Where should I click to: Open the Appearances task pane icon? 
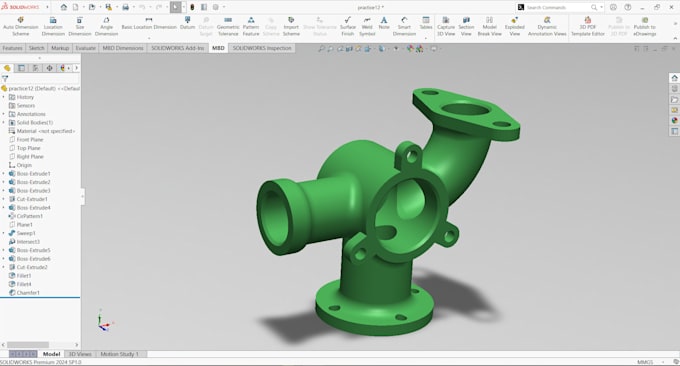[674, 120]
